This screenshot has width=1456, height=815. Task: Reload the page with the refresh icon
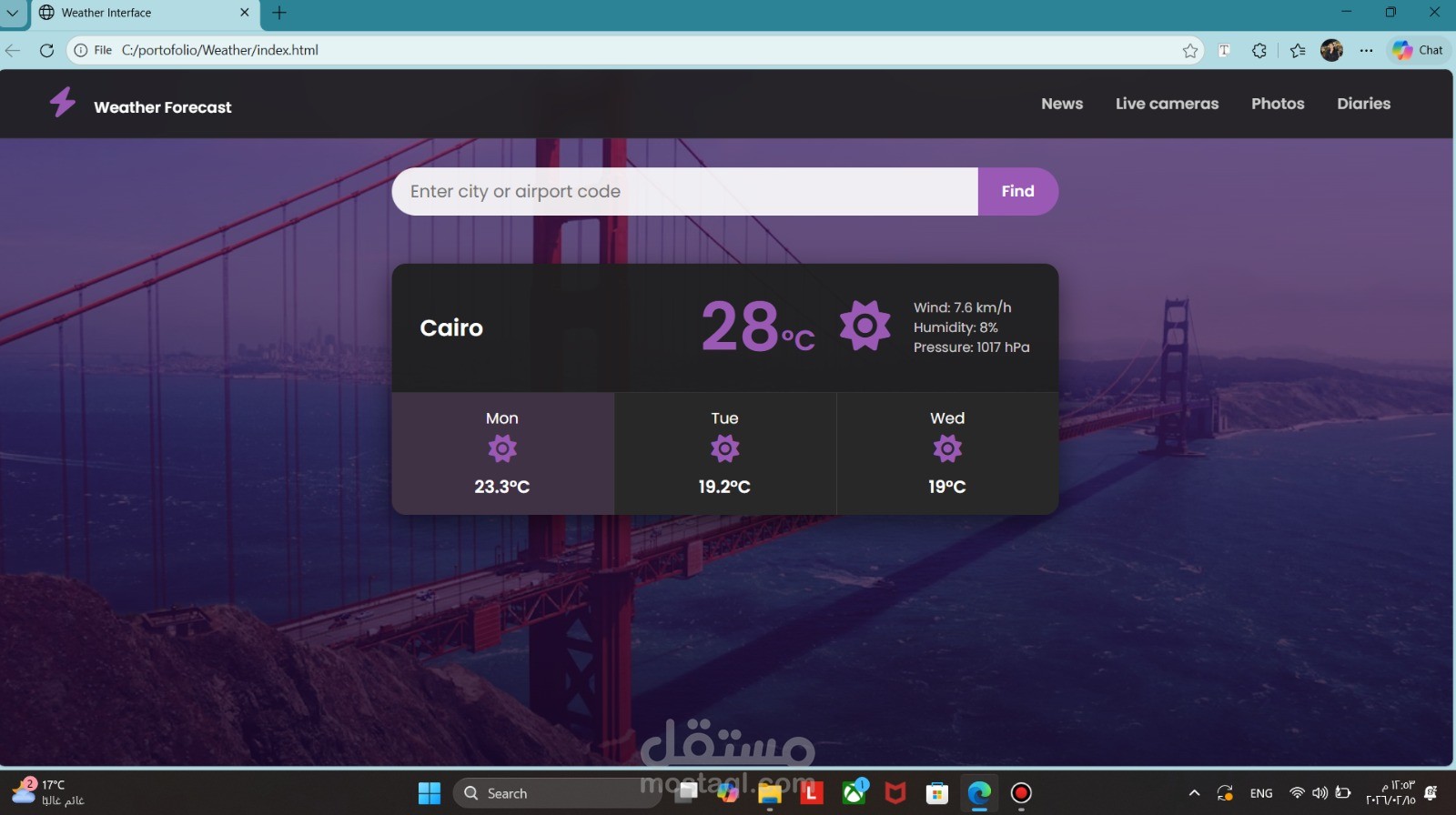(x=46, y=50)
